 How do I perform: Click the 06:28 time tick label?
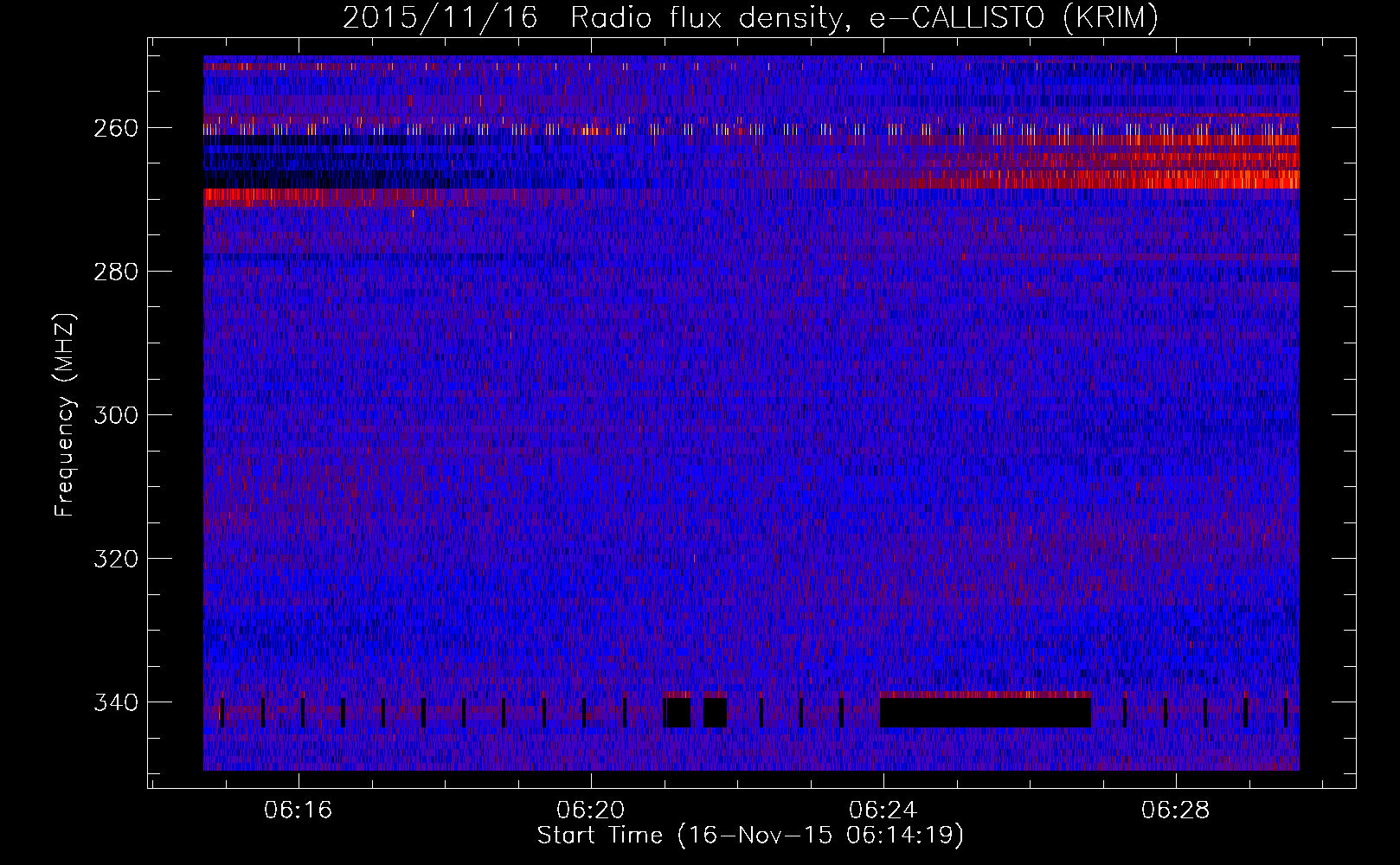(1176, 811)
